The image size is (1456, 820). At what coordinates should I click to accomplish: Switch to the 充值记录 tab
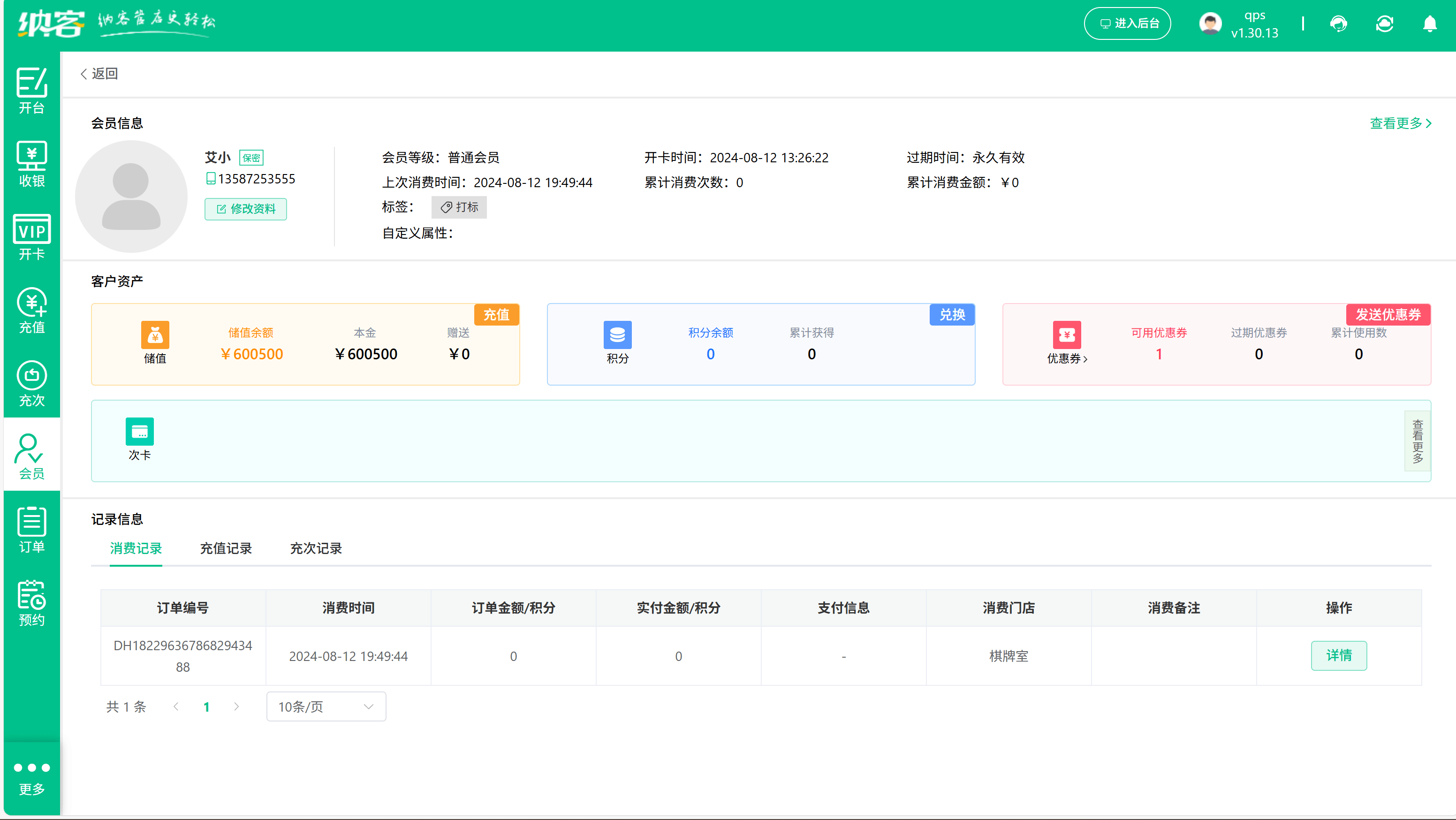tap(226, 548)
